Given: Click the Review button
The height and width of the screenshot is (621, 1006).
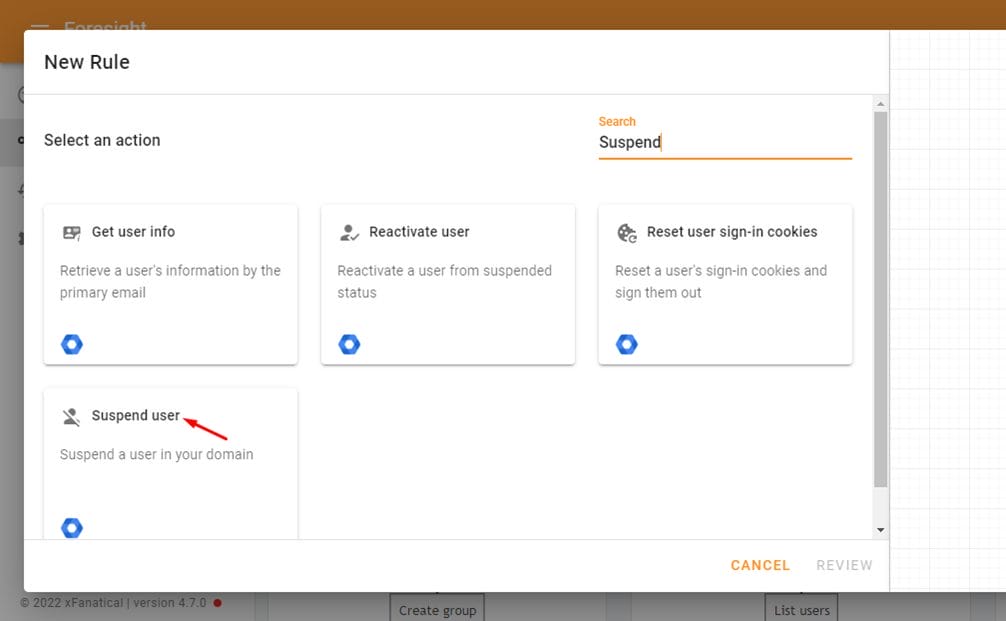Looking at the screenshot, I should (844, 565).
